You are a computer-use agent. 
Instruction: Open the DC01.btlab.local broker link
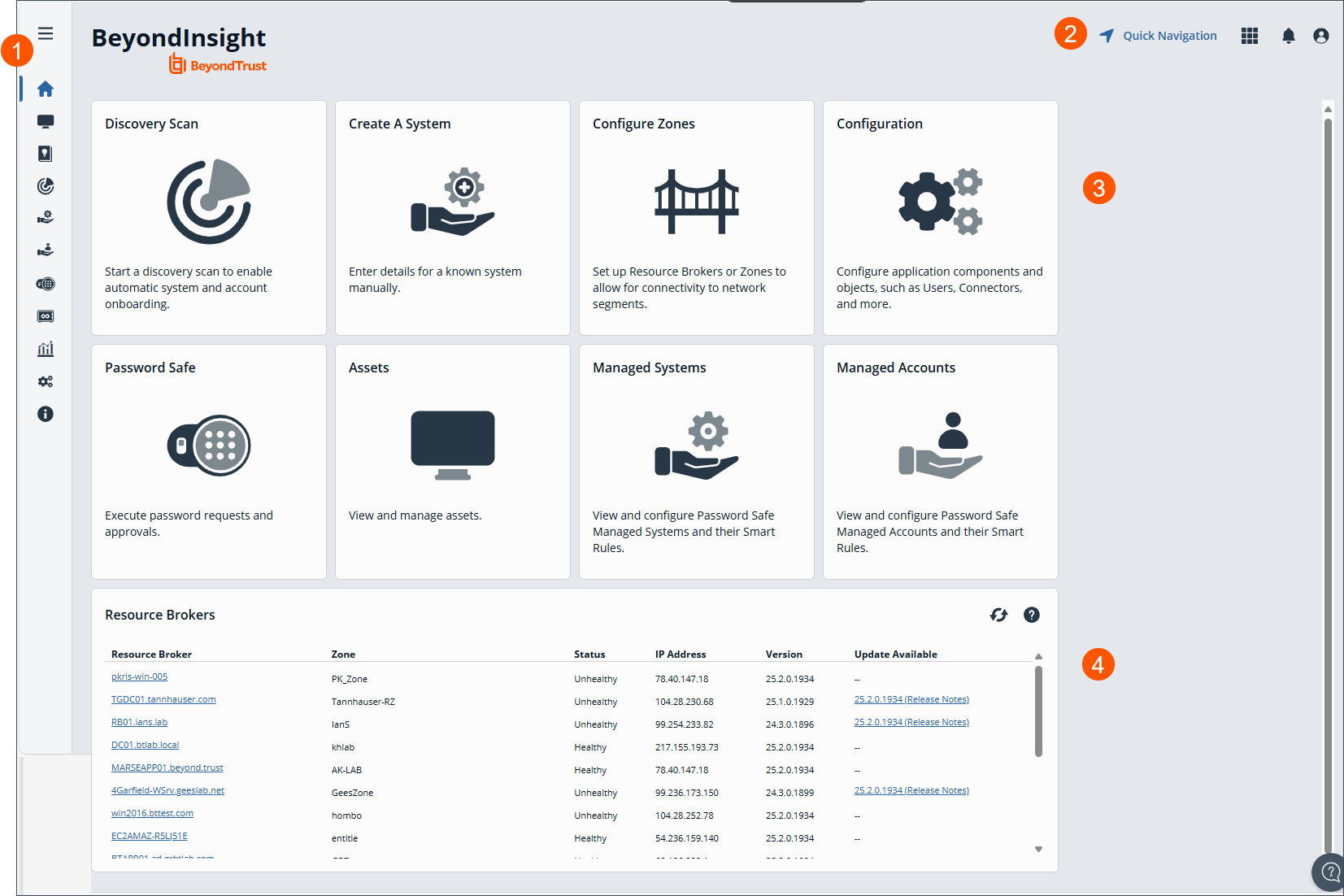click(145, 745)
